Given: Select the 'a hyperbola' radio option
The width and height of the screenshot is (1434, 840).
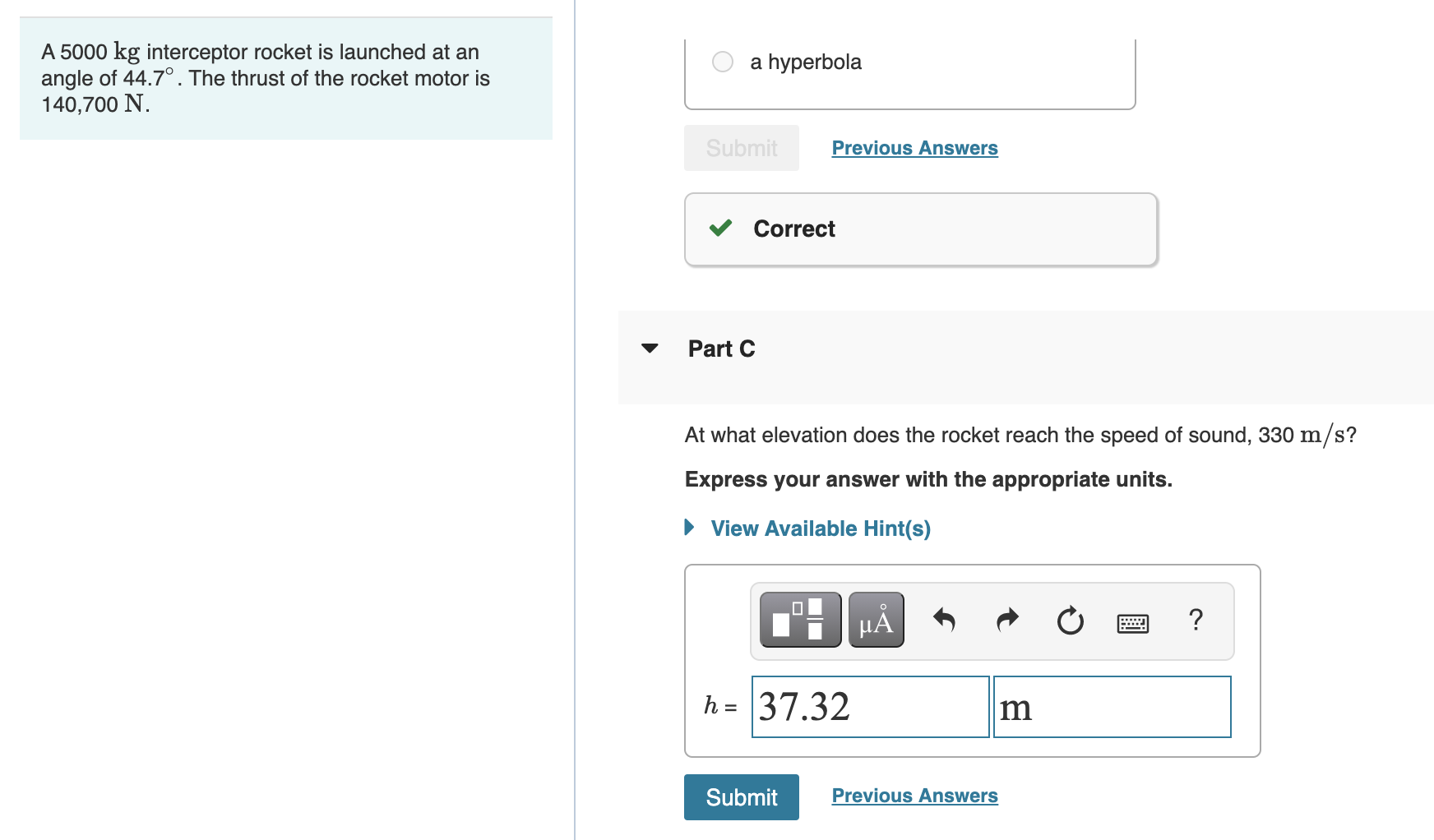Looking at the screenshot, I should pyautogui.click(x=723, y=62).
